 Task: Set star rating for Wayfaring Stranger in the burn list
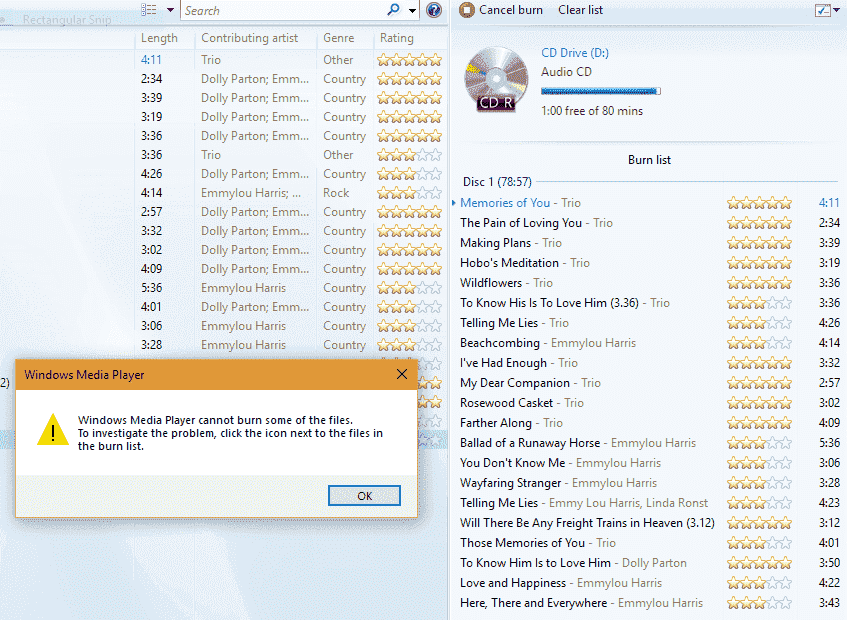(x=759, y=483)
